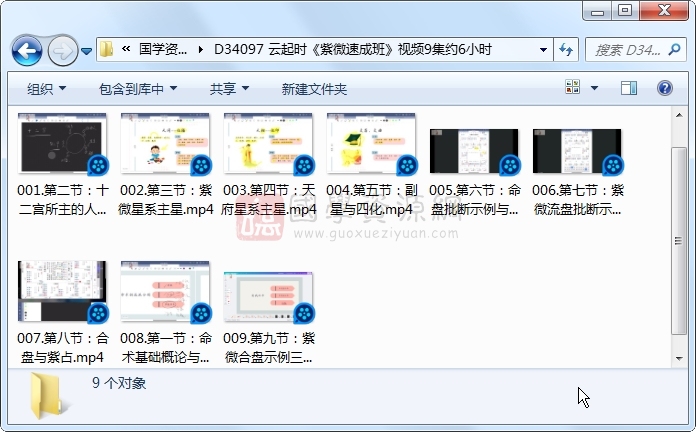Image resolution: width=696 pixels, height=432 pixels.
Task: Open the view options dropdown arrow
Action: click(594, 88)
